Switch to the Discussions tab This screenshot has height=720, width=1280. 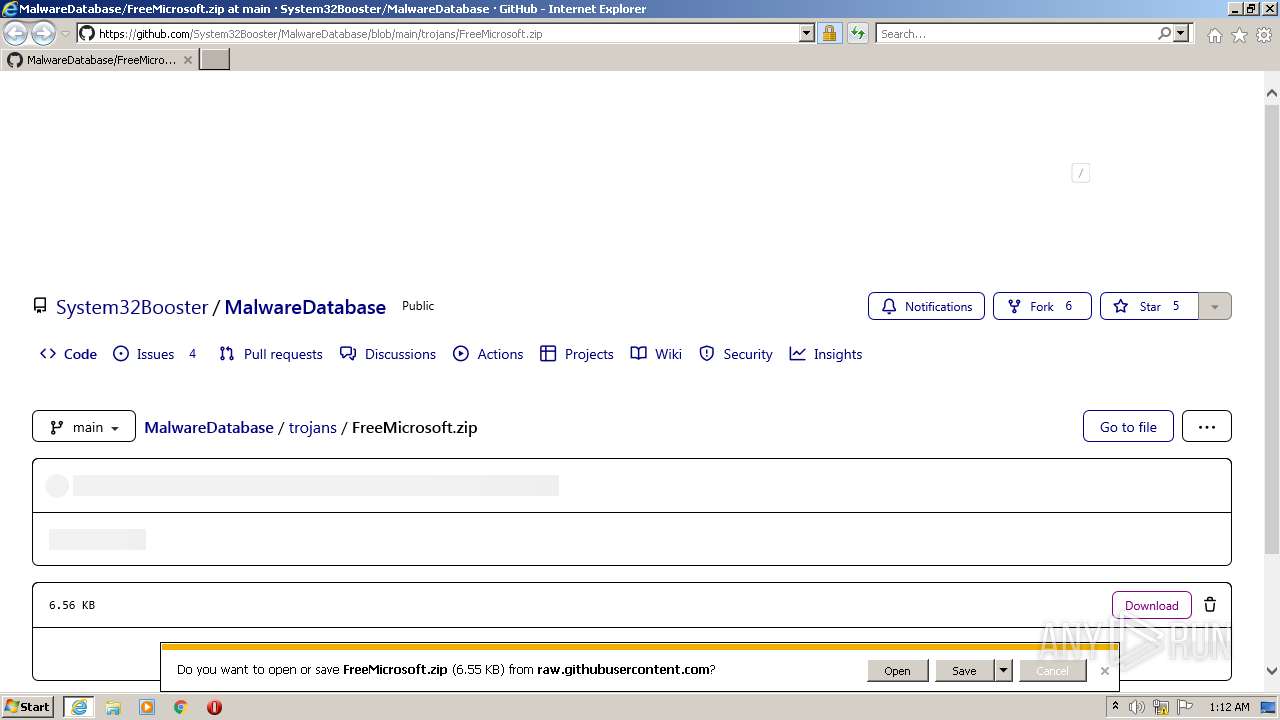coord(388,354)
